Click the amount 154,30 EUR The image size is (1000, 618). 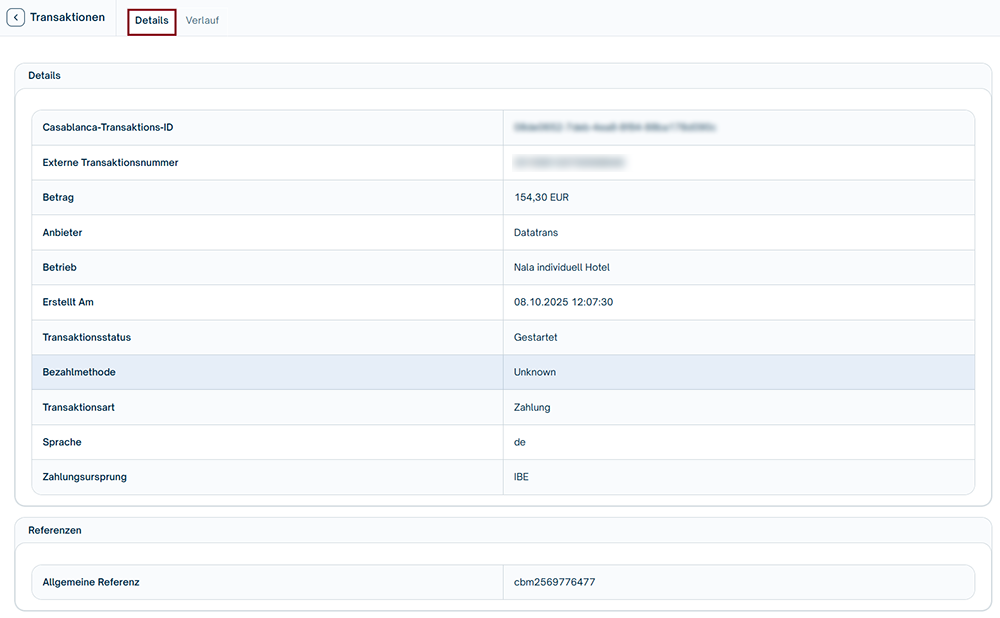point(541,198)
